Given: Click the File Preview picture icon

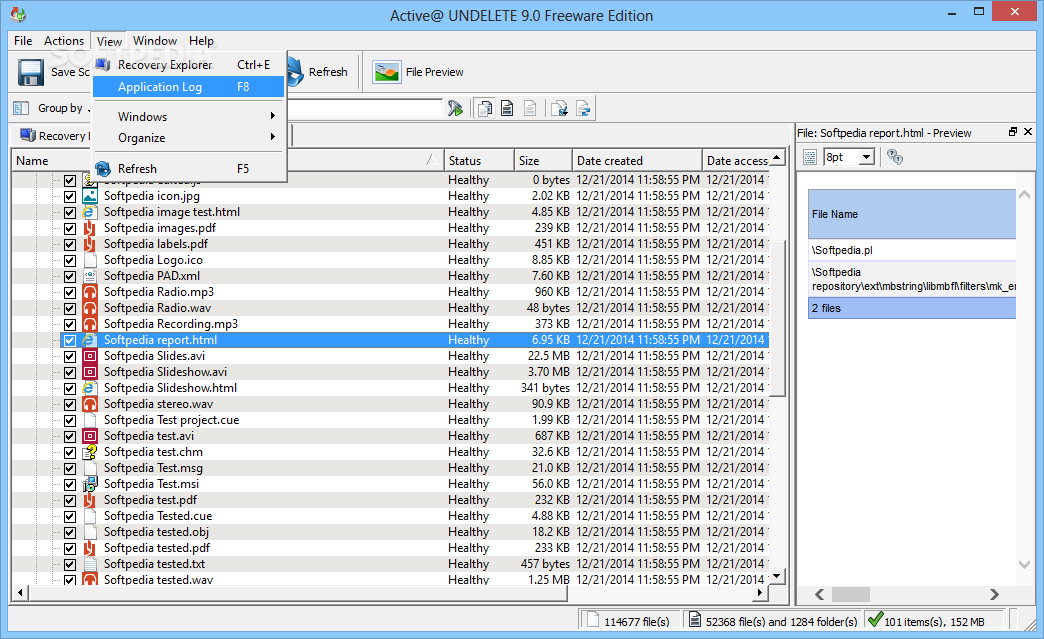Looking at the screenshot, I should [387, 72].
